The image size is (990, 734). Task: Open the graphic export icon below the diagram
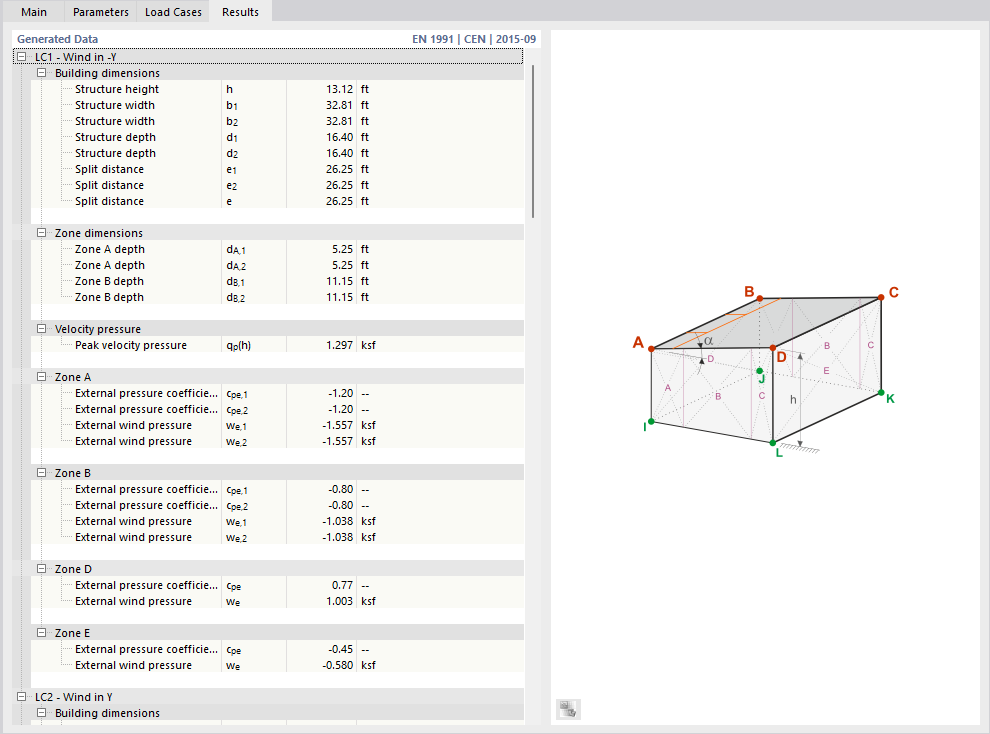(567, 708)
